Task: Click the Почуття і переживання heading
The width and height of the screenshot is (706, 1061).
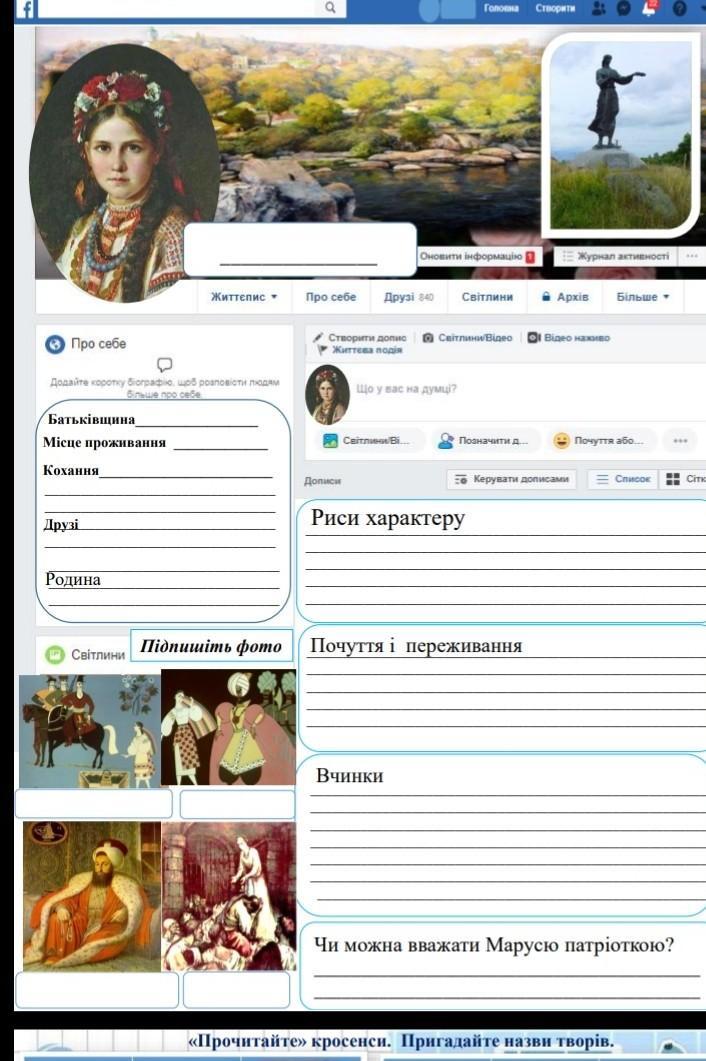Action: tap(416, 646)
